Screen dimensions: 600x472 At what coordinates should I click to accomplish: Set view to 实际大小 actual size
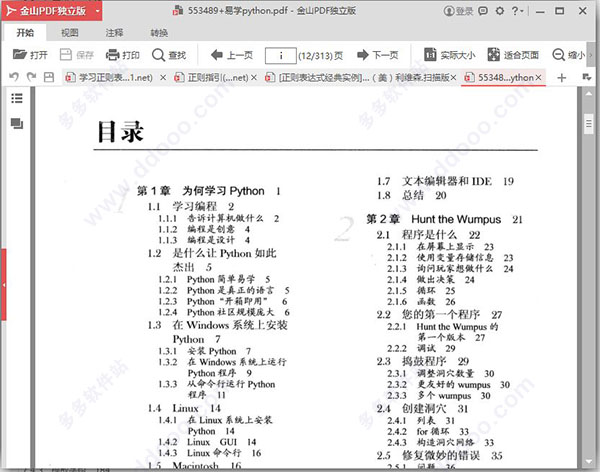(x=450, y=55)
